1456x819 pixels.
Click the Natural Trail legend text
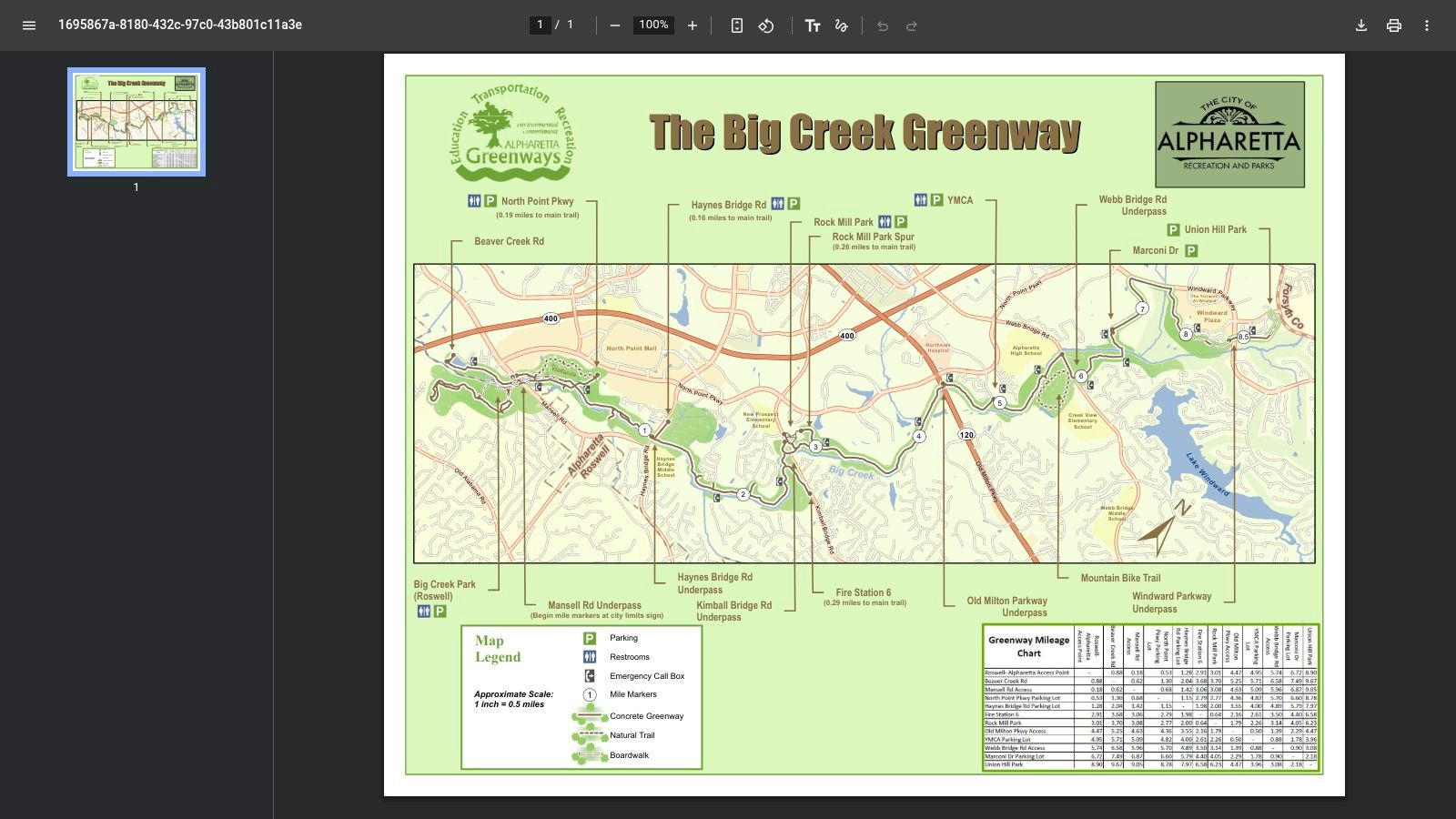[x=632, y=735]
